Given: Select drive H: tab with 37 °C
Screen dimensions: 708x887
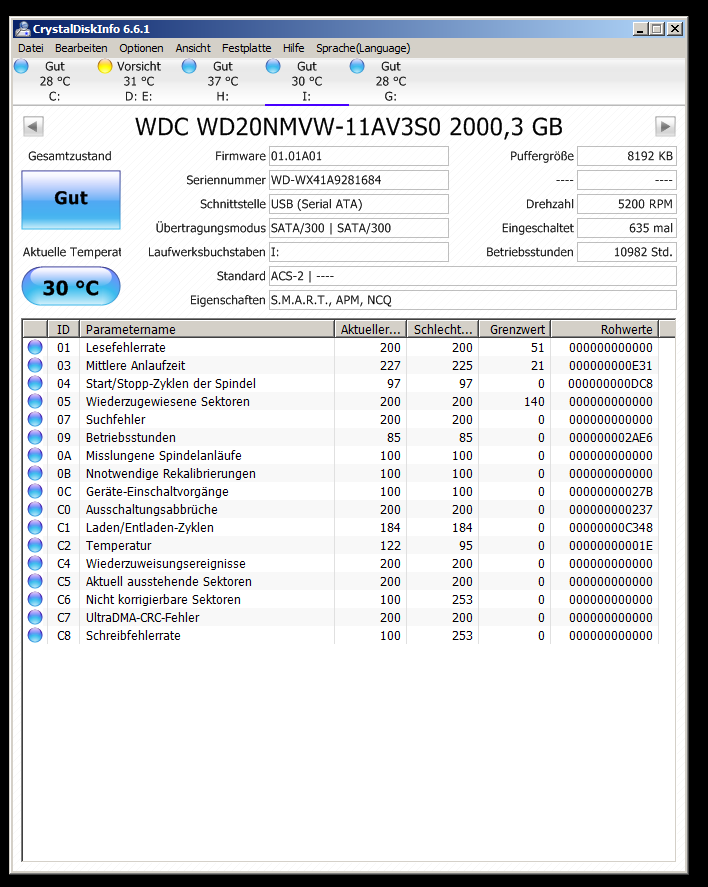Looking at the screenshot, I should point(223,81).
